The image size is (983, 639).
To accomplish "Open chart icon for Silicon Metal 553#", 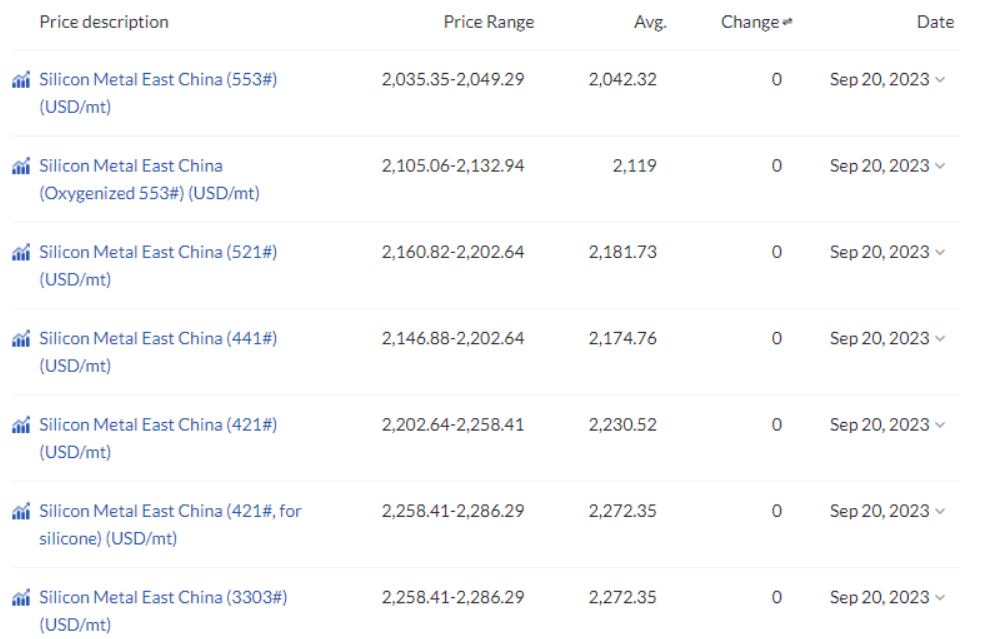I will pyautogui.click(x=21, y=80).
